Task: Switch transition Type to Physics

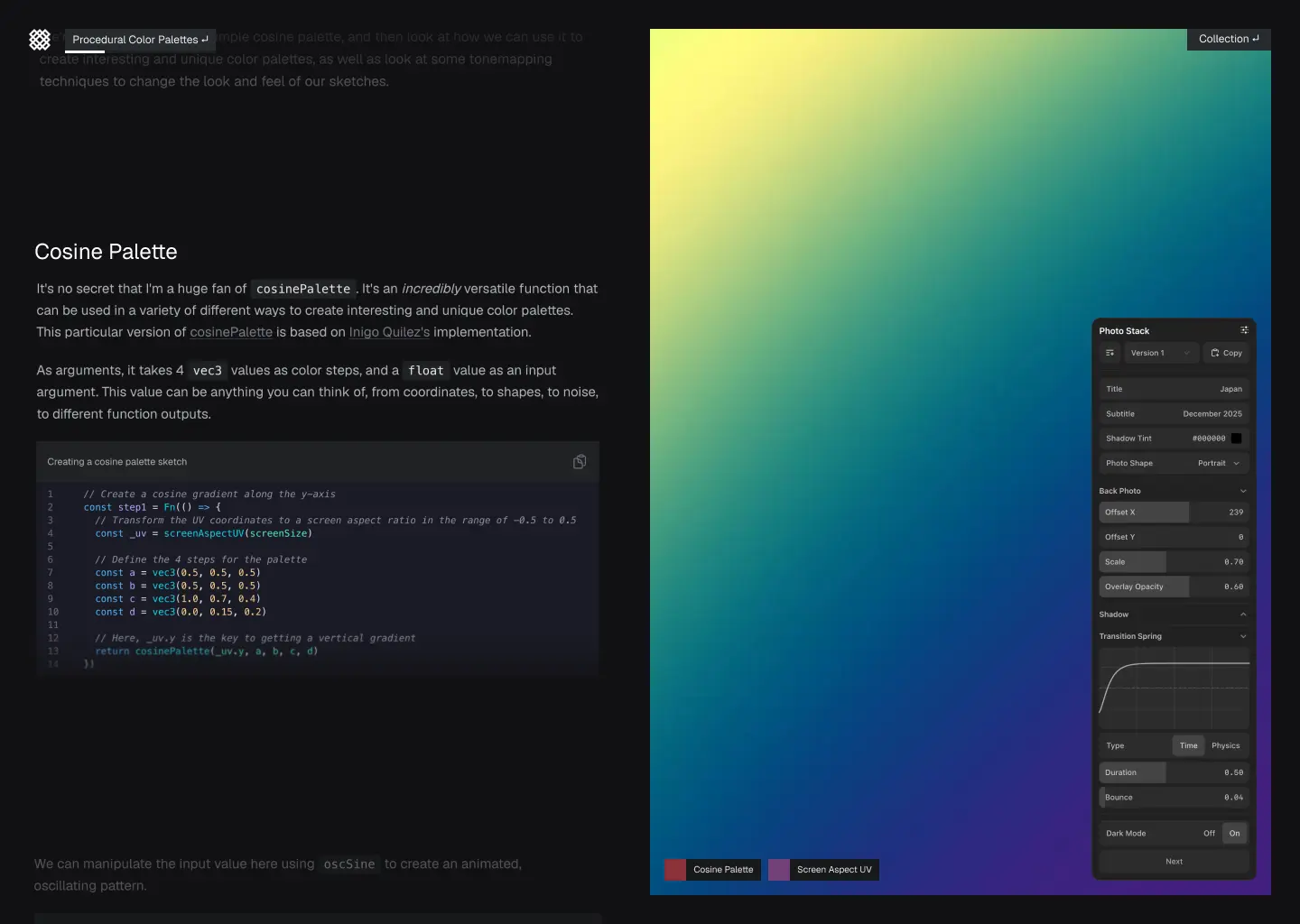Action: click(1225, 745)
